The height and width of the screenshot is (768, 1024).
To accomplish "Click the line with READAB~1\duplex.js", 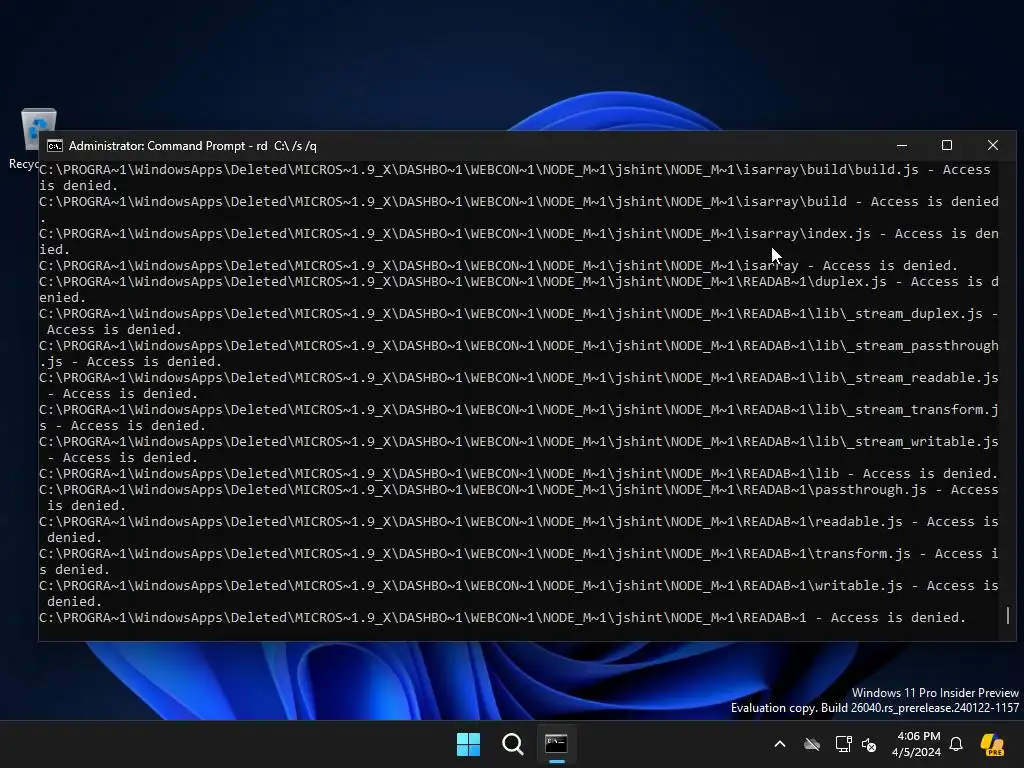I will (x=519, y=281).
